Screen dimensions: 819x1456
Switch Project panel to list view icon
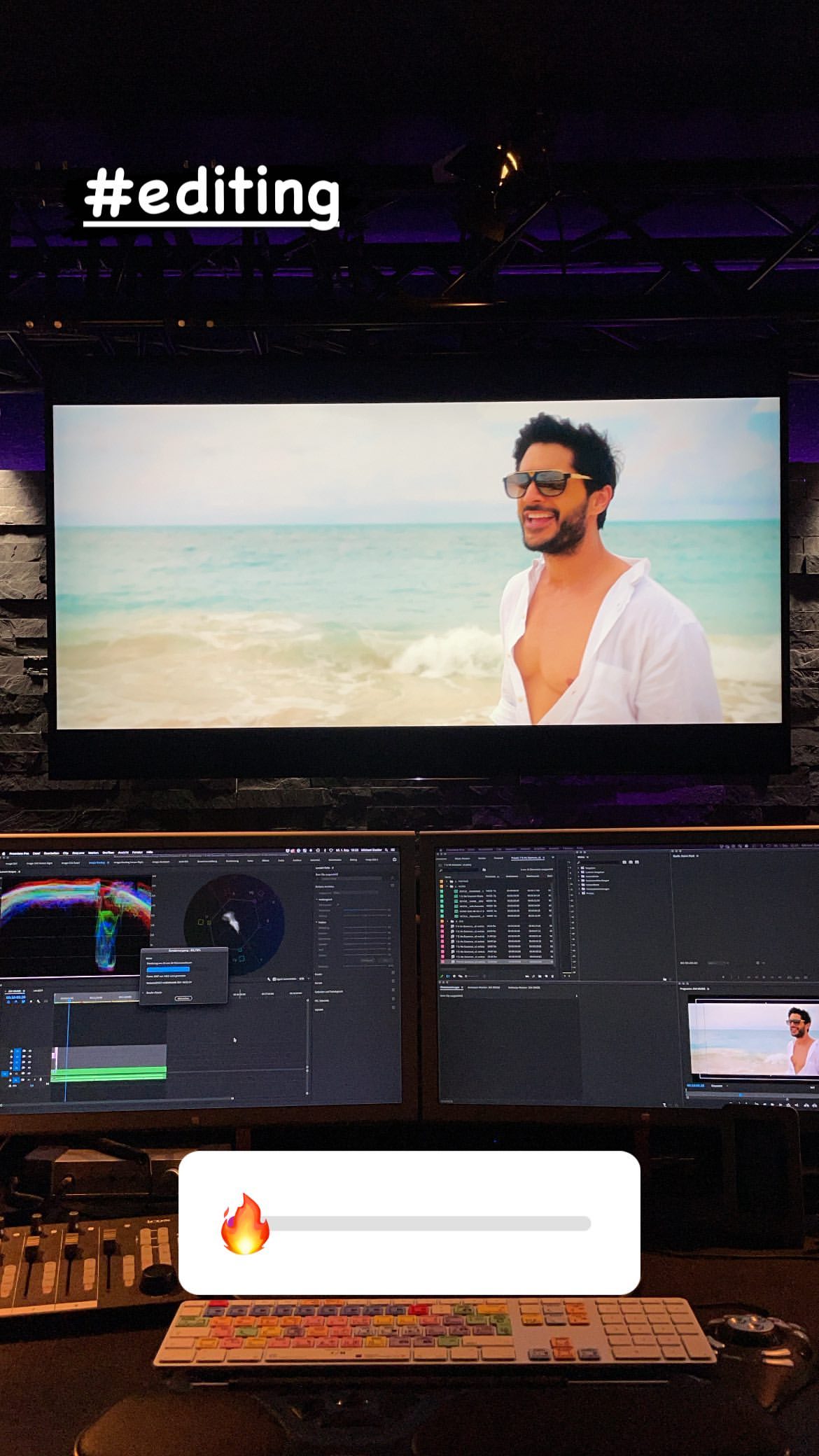pos(449,975)
